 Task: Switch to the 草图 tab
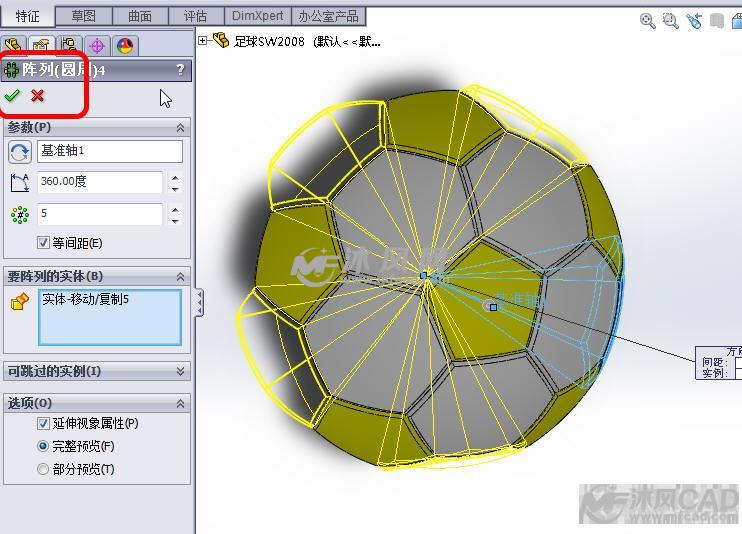(x=84, y=16)
